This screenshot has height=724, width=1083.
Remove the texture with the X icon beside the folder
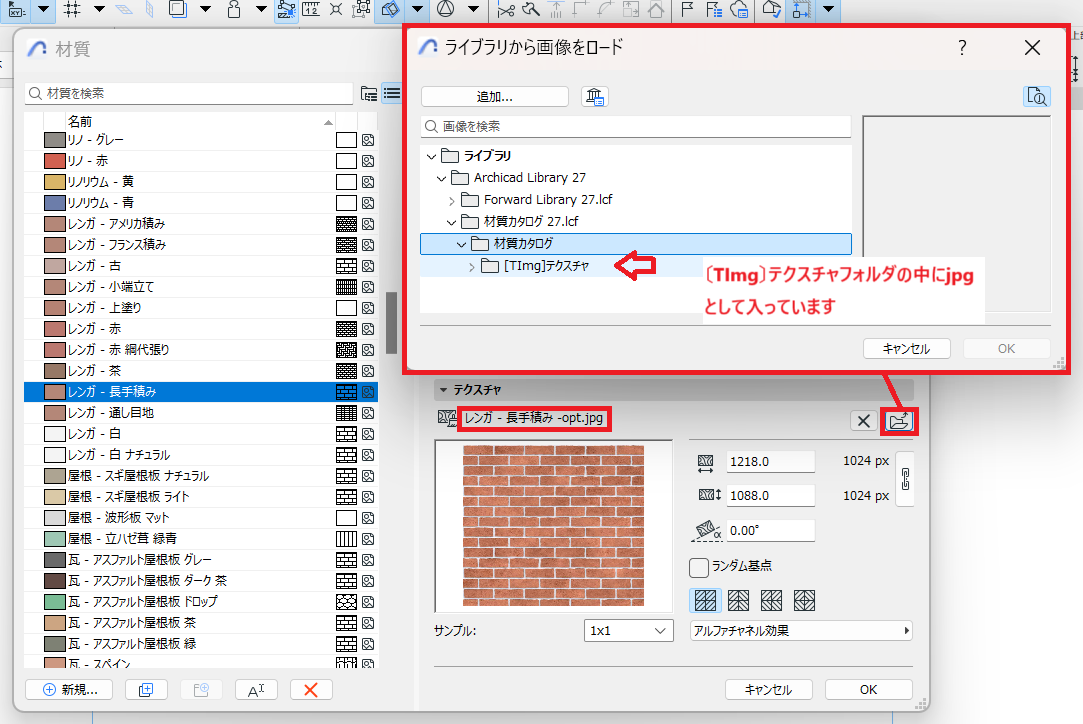(x=863, y=421)
